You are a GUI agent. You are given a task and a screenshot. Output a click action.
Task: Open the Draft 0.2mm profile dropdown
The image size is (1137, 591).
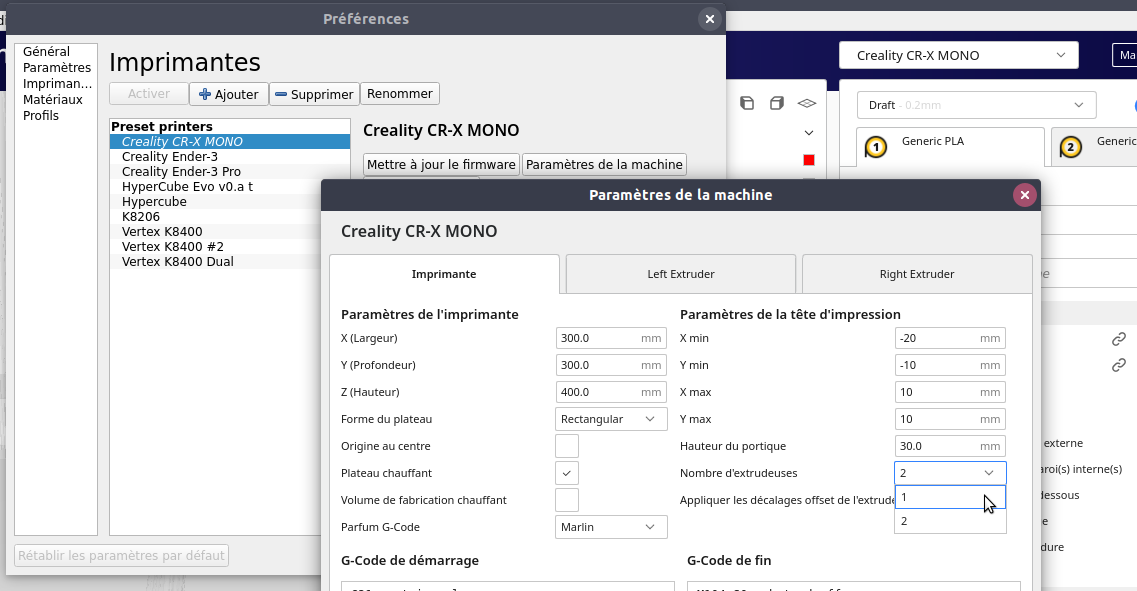click(x=976, y=105)
